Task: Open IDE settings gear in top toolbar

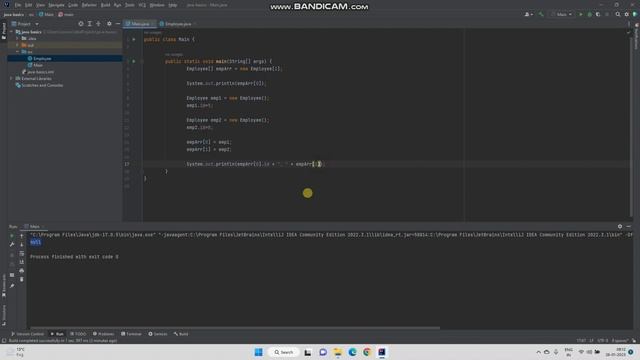Action: point(627,14)
